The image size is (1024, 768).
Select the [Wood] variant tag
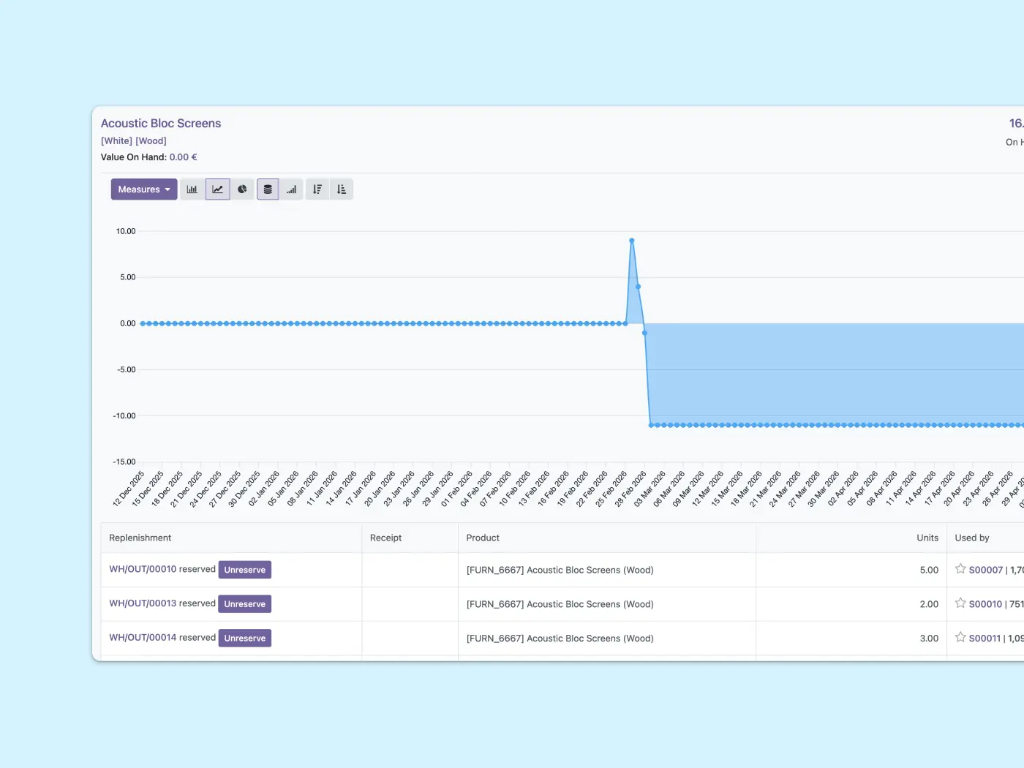[x=151, y=141]
